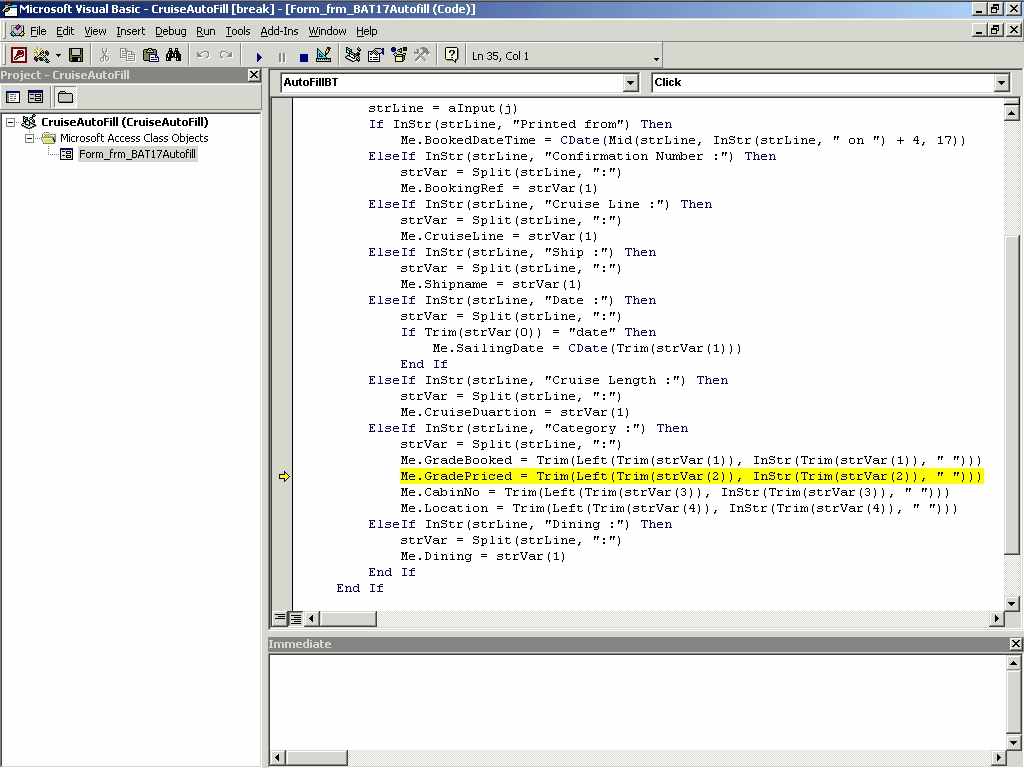Click the Me.BookingRef = strVar(1) line
The image size is (1024, 768).
tap(499, 188)
